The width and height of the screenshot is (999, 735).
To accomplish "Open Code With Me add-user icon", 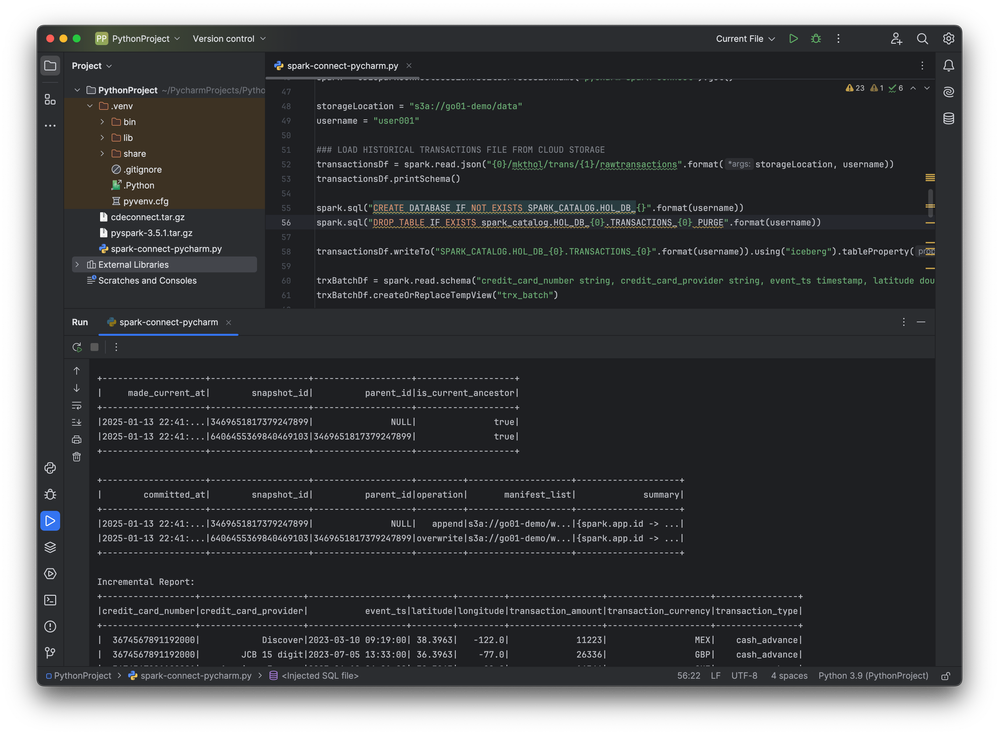I will (896, 39).
